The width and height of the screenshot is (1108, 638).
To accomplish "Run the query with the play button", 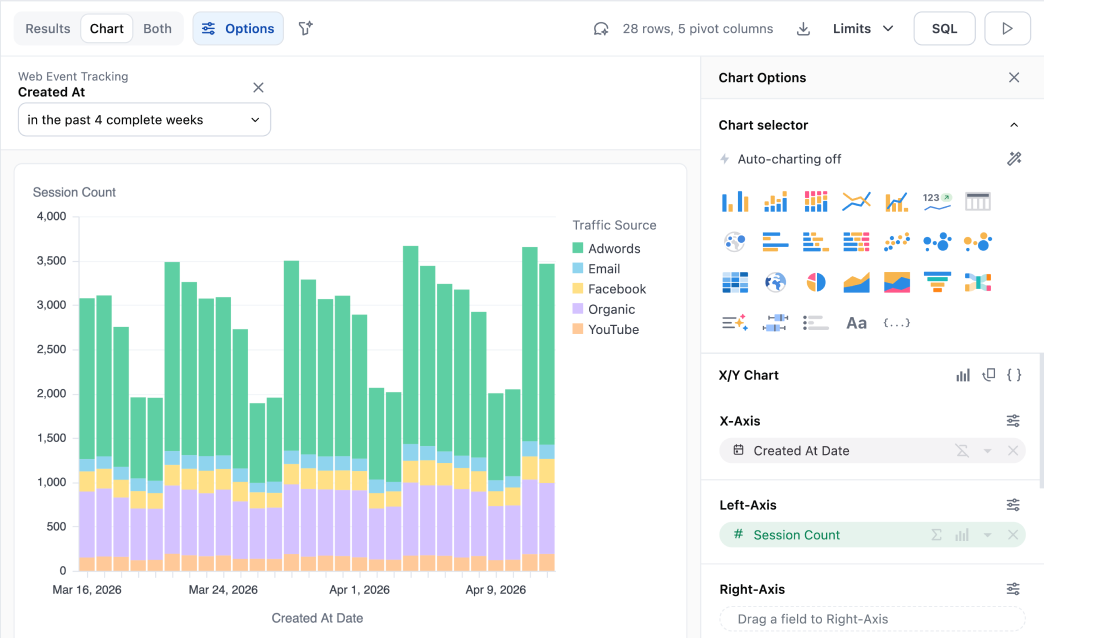I will (1007, 28).
